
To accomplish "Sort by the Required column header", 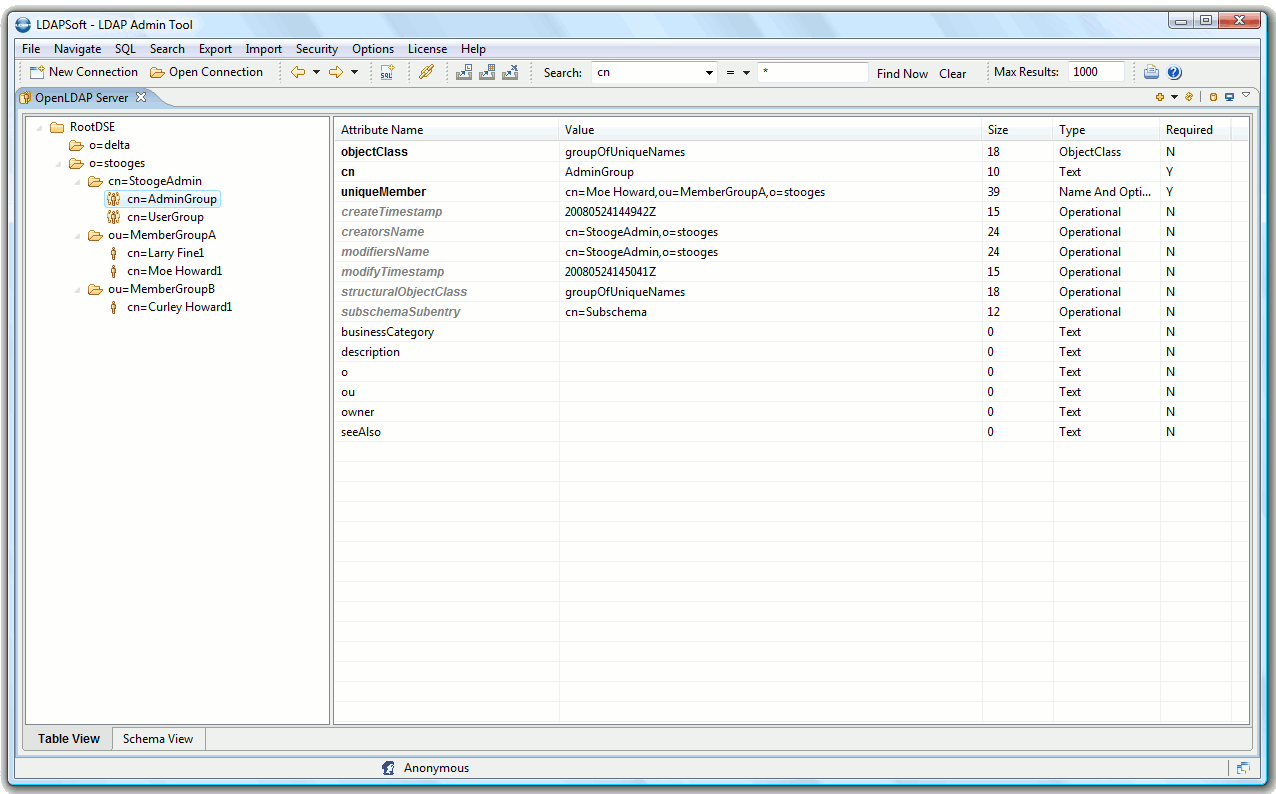I will 1195,130.
